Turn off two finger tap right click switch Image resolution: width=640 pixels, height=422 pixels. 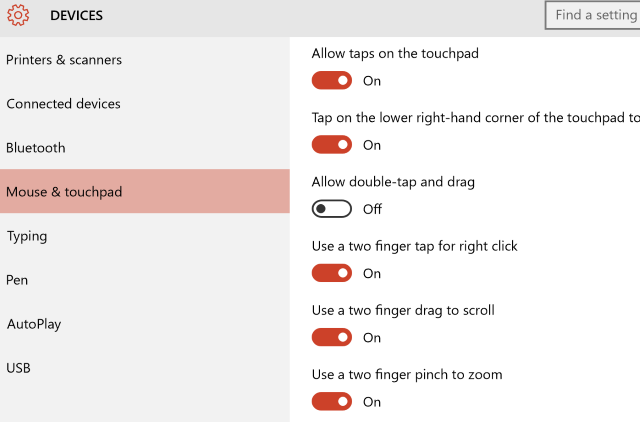pyautogui.click(x=332, y=273)
